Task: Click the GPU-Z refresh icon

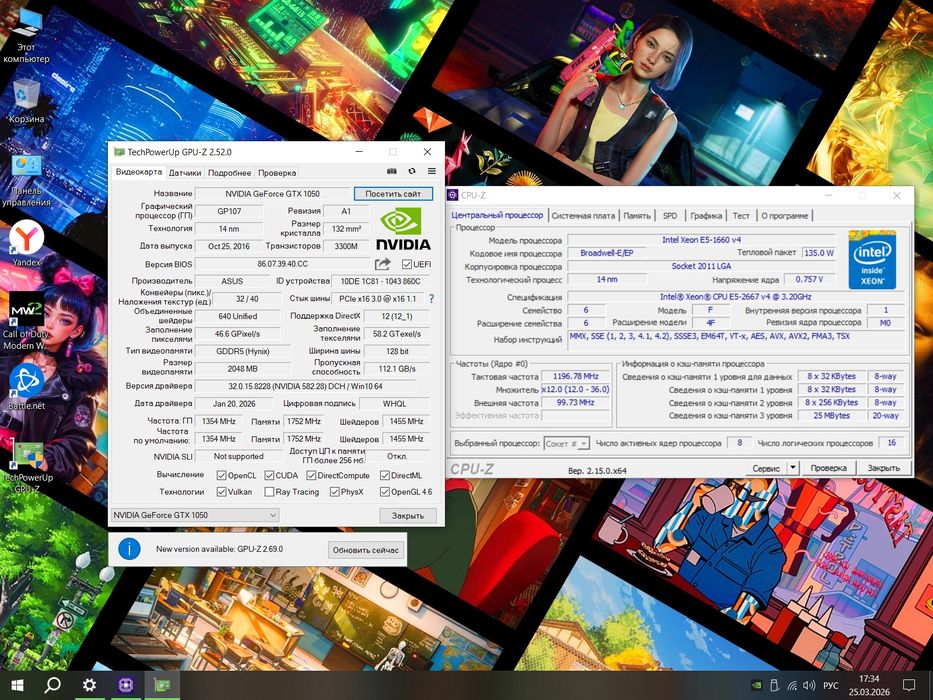Action: pos(411,172)
